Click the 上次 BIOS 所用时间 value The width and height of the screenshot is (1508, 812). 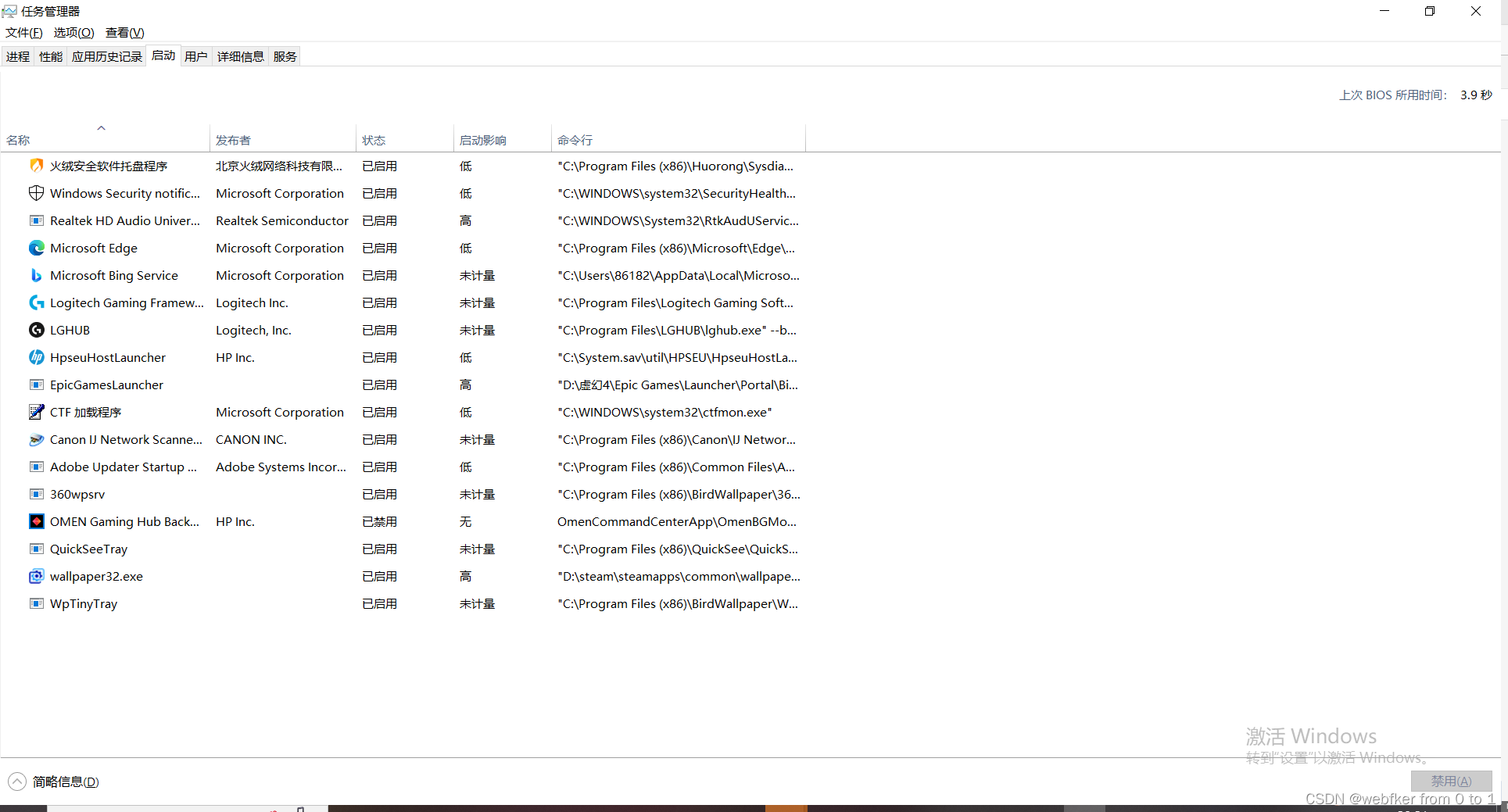click(1476, 95)
